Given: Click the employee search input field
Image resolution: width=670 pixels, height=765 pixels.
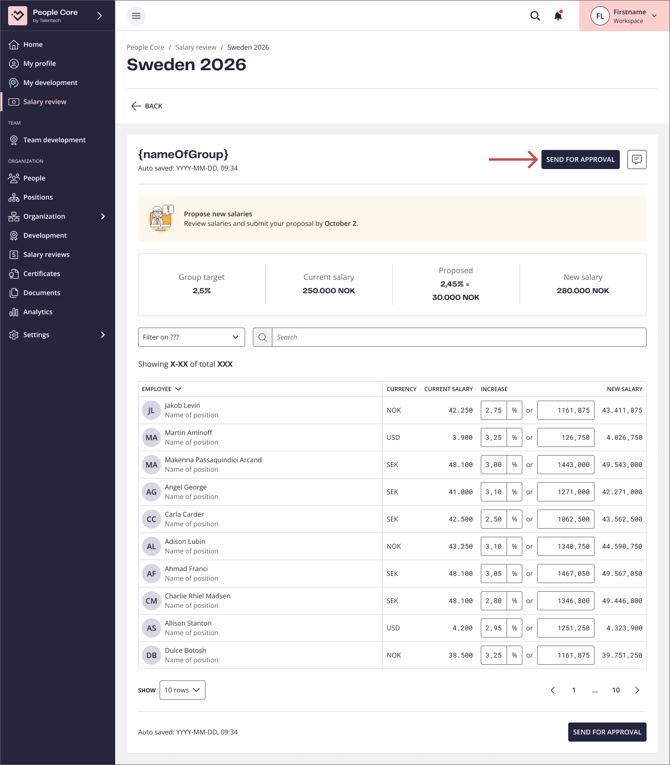Looking at the screenshot, I should 458,337.
